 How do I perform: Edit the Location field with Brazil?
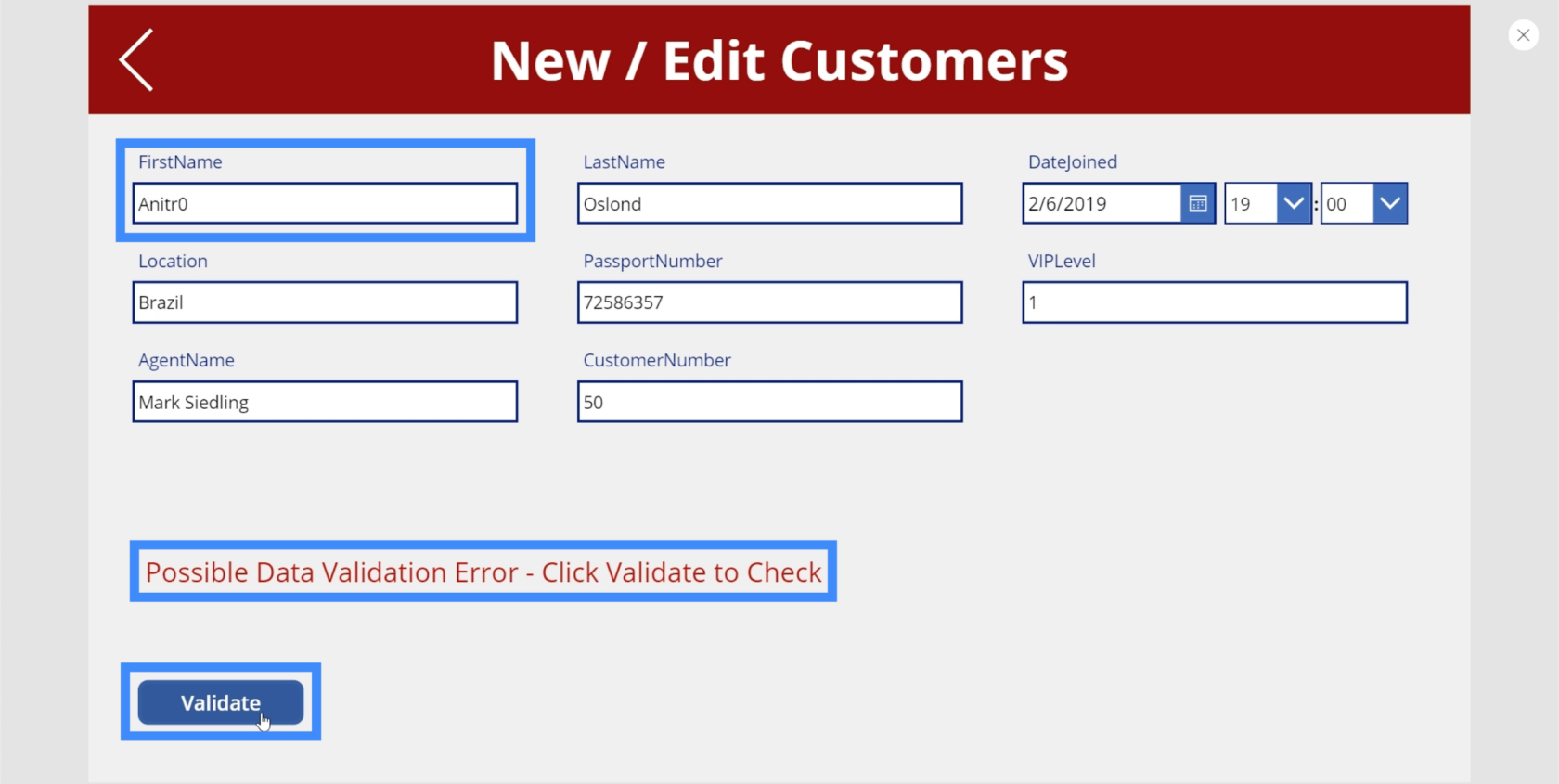point(325,302)
